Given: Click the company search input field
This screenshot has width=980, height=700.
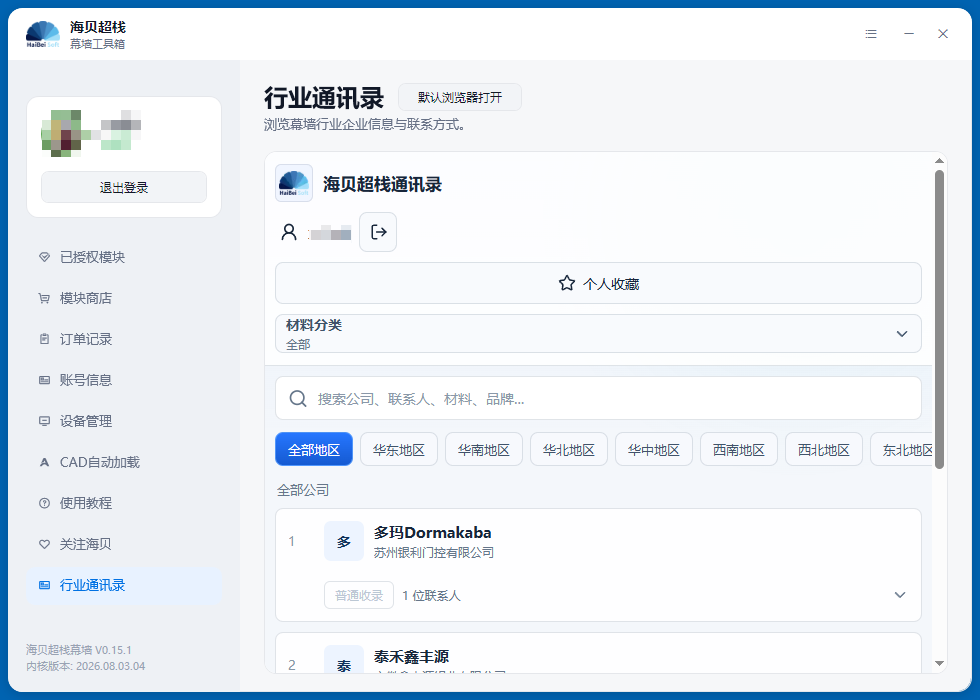Looking at the screenshot, I should [598, 398].
